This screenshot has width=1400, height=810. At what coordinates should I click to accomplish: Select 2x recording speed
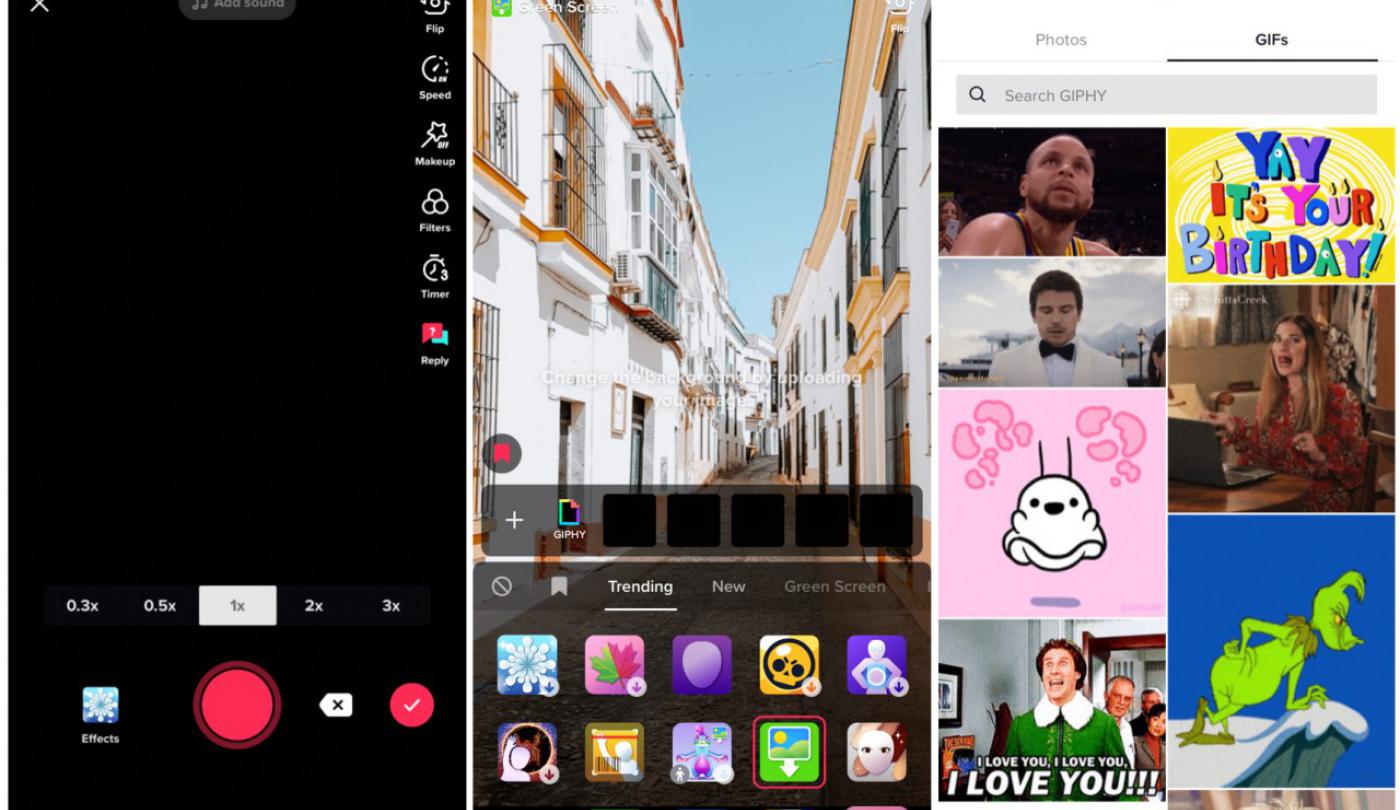coord(314,606)
